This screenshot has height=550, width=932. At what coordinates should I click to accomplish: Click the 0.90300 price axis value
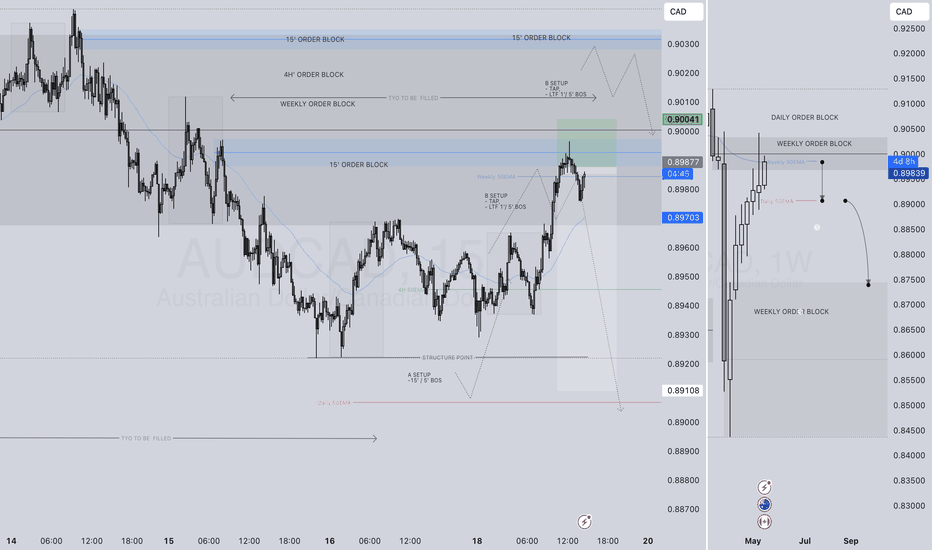pyautogui.click(x=683, y=45)
